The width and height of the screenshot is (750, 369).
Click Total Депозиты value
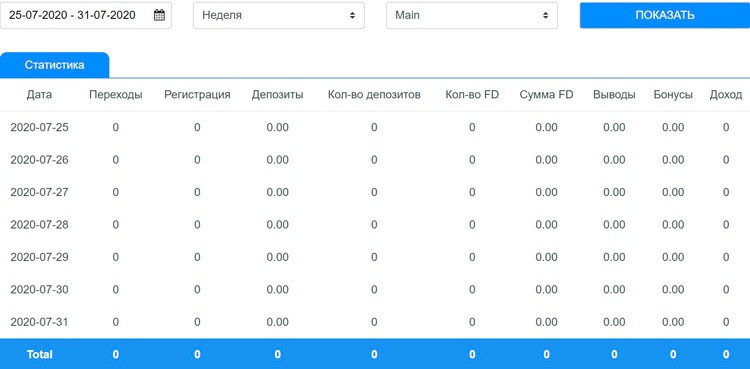click(x=277, y=355)
